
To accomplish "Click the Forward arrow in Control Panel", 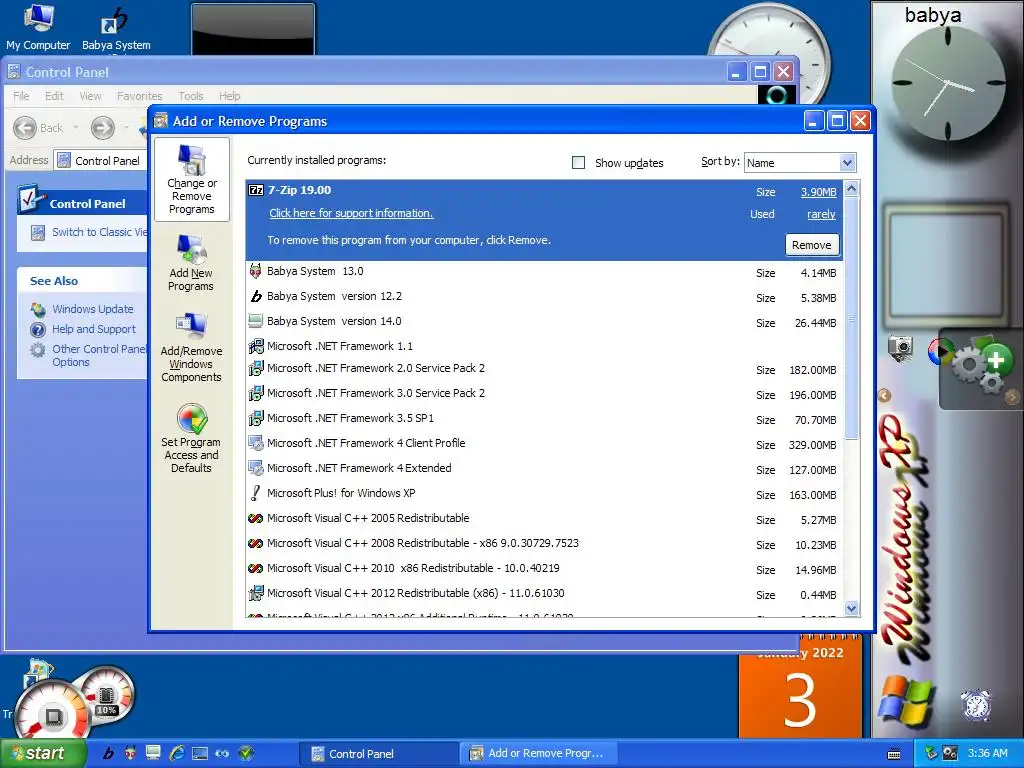I will (103, 128).
